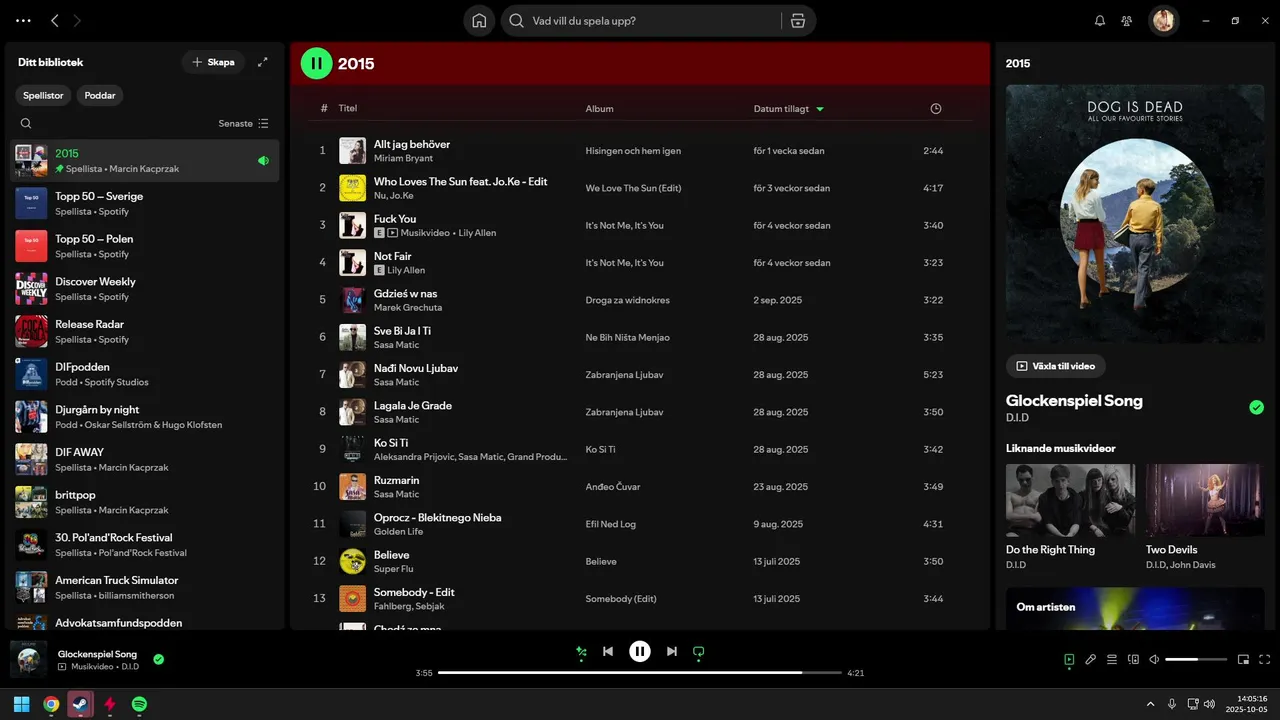This screenshot has width=1280, height=720.
Task: Open the lyrics microphone icon
Action: [1091, 659]
